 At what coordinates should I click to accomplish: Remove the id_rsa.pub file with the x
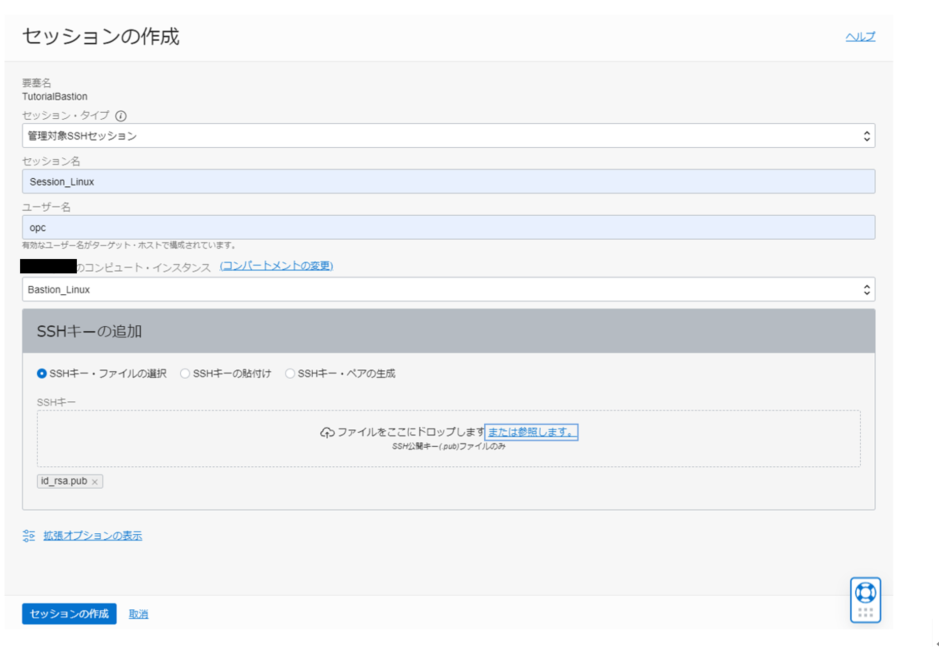click(95, 482)
